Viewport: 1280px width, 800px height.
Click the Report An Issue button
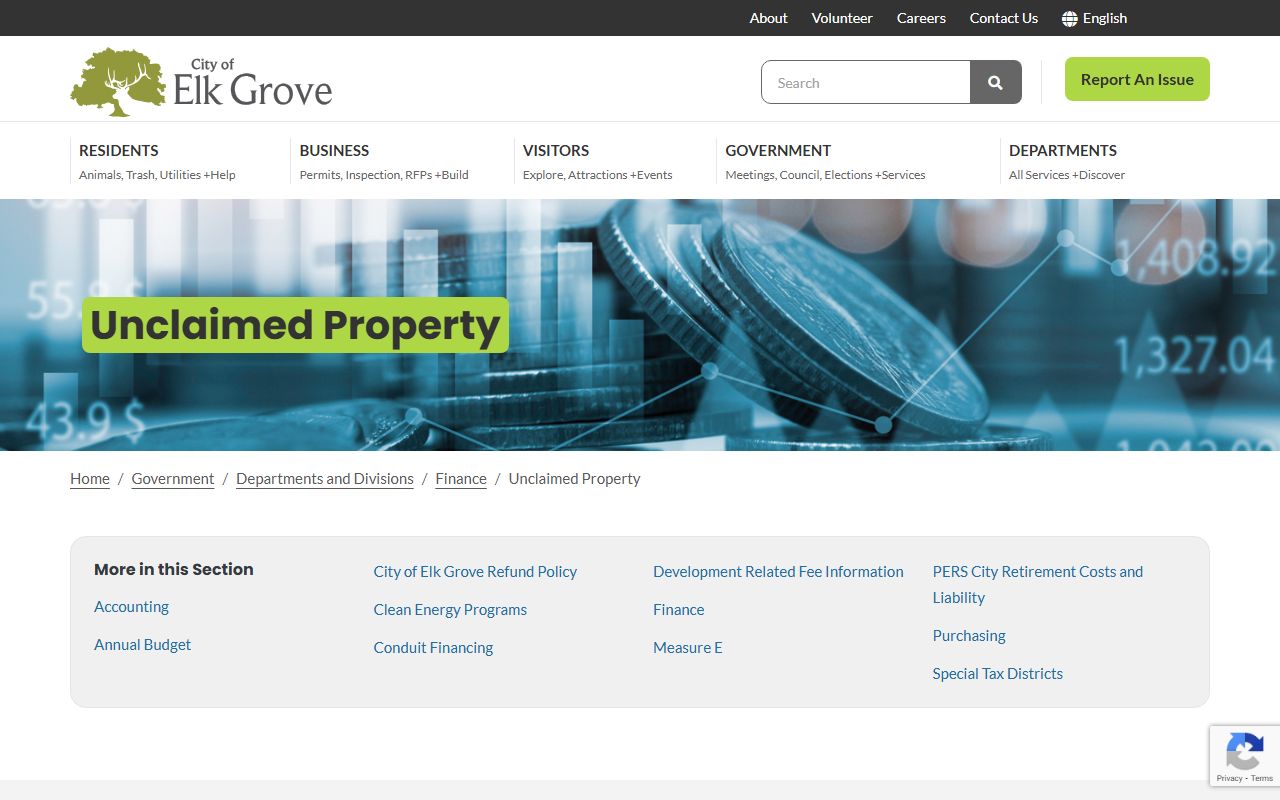[x=1137, y=79]
